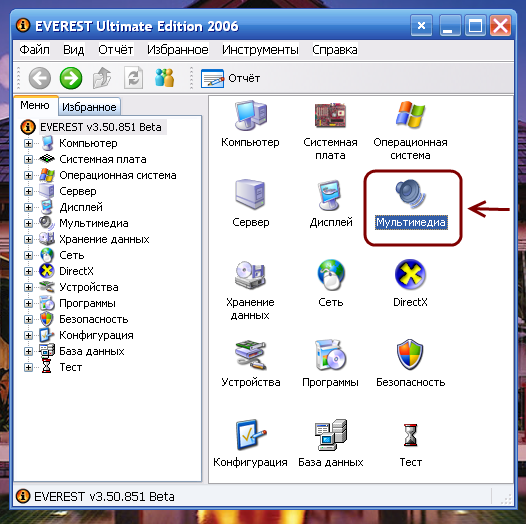Expand the Безопасность tree node
526x524 pixels.
(29, 319)
